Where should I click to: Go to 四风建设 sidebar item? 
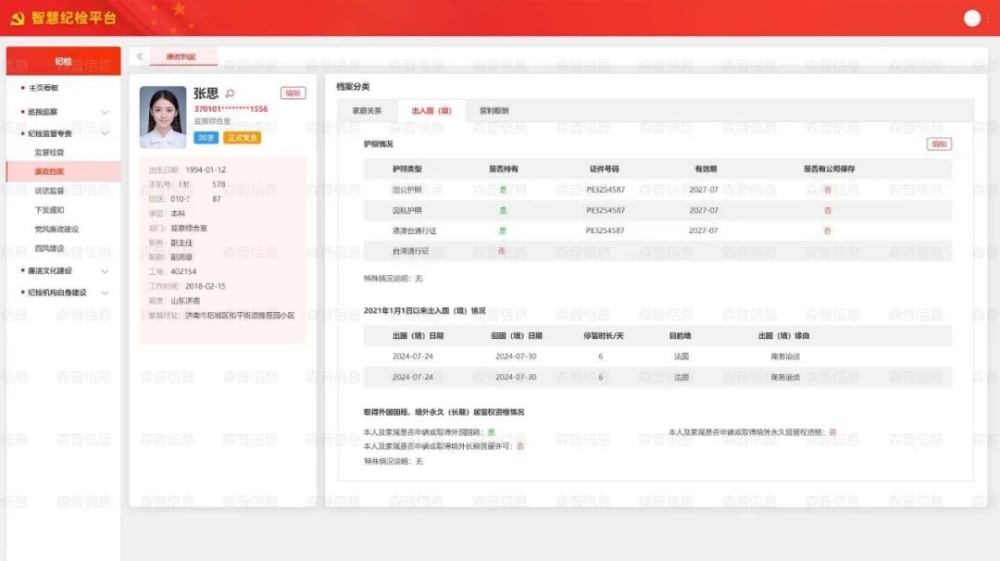(x=49, y=248)
